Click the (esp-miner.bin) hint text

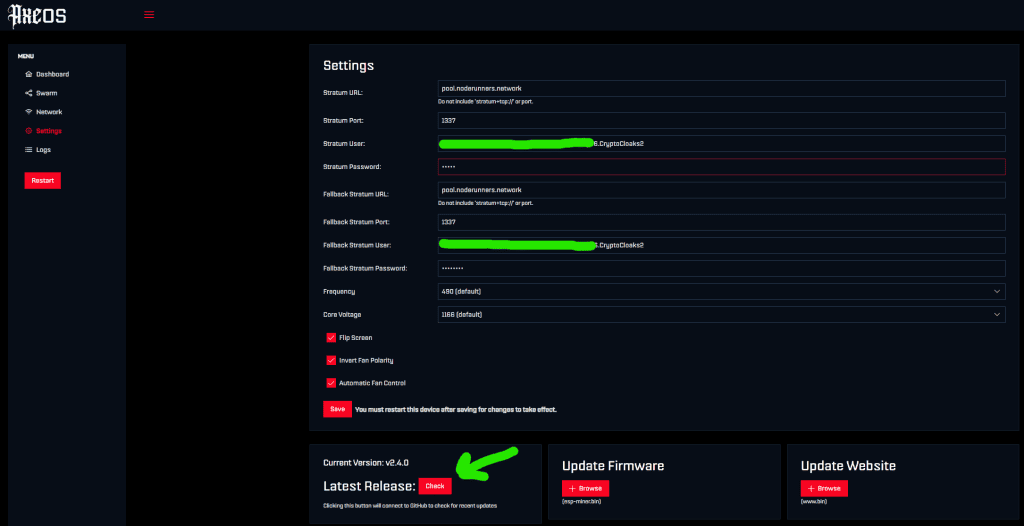click(581, 502)
